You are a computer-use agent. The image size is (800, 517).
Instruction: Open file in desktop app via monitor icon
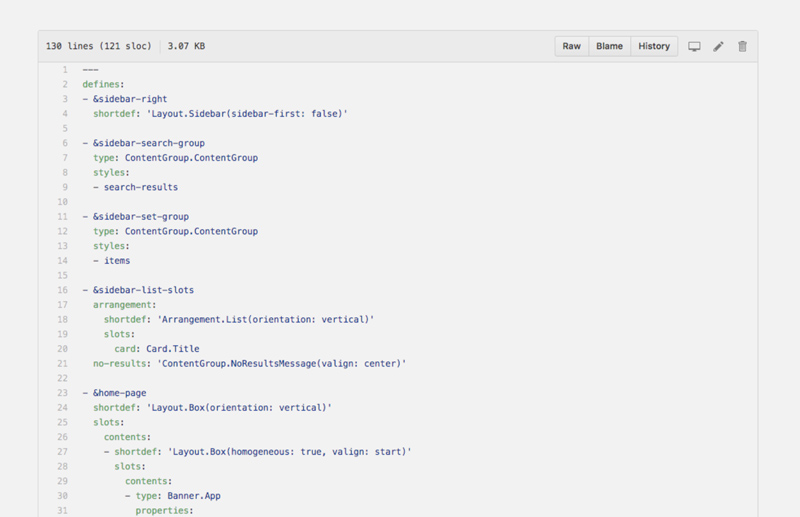coord(694,46)
